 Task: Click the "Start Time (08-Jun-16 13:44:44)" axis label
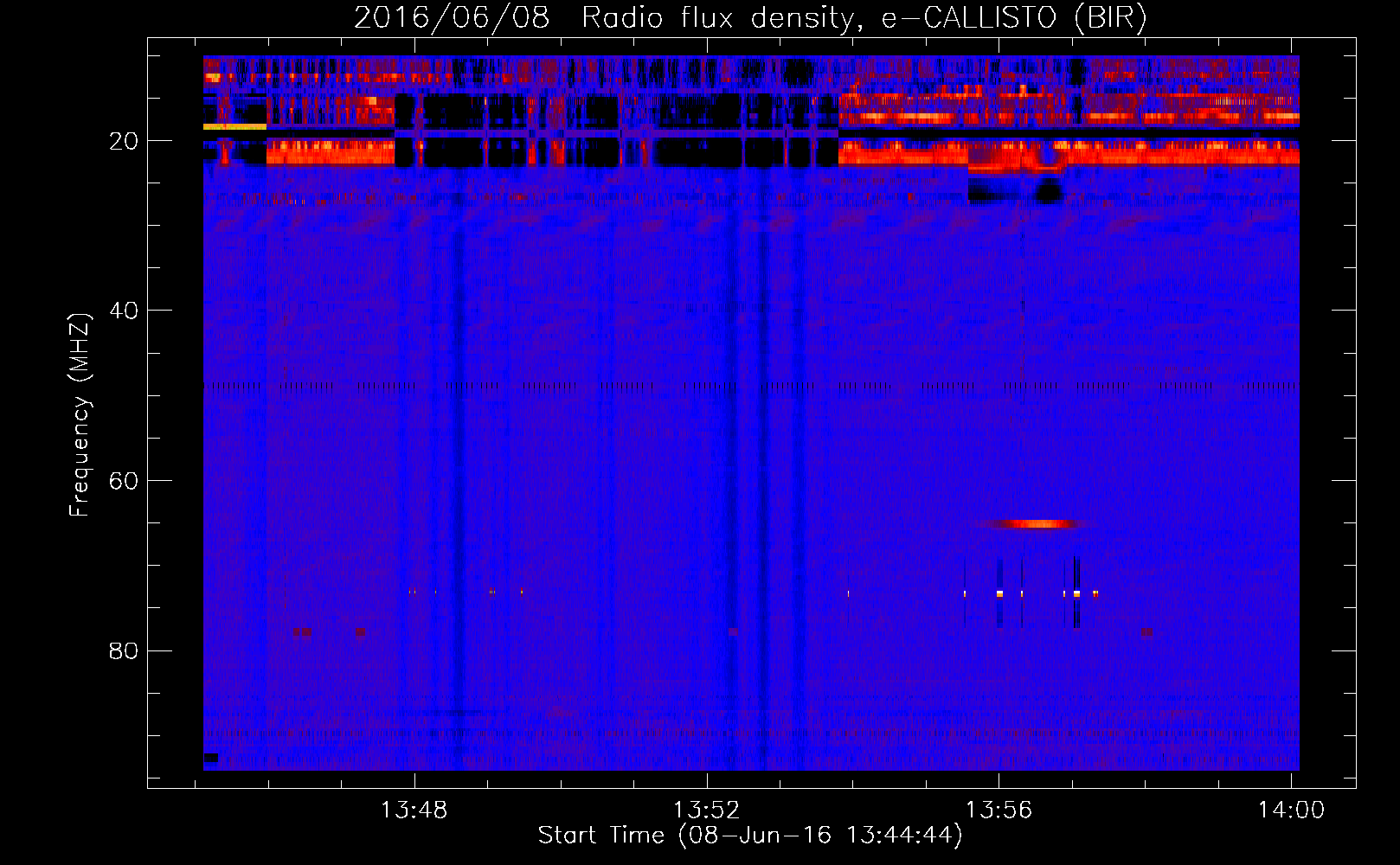tap(749, 836)
